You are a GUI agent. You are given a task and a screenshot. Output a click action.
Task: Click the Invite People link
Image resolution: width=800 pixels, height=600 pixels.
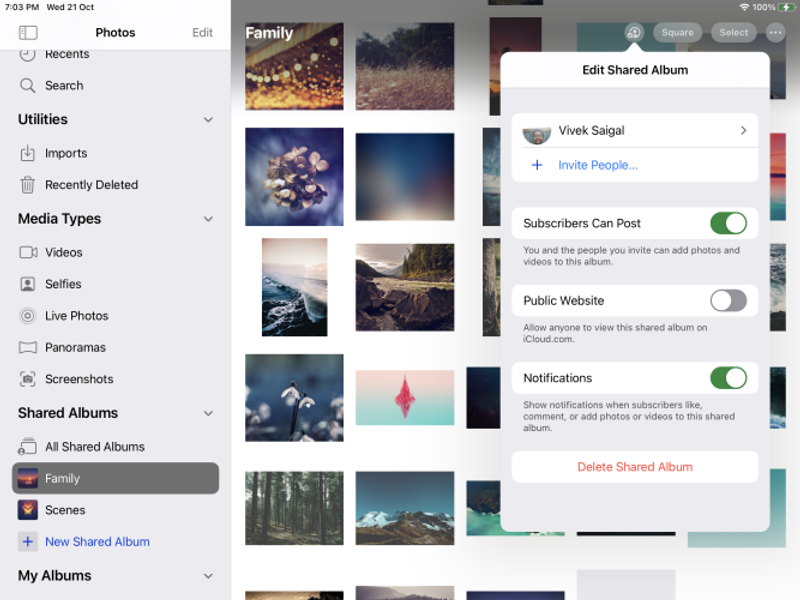tap(597, 165)
